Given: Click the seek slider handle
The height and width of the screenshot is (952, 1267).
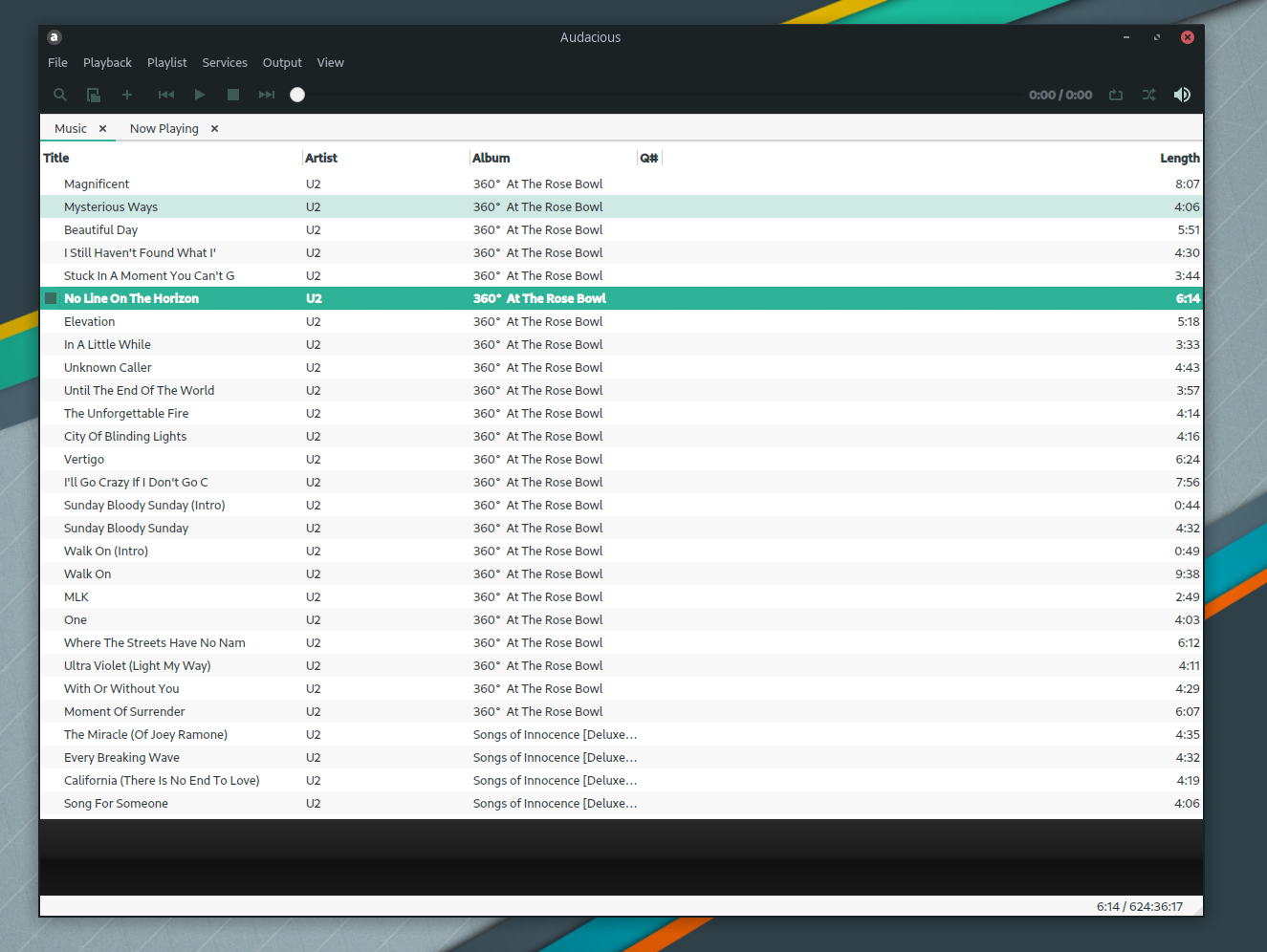Looking at the screenshot, I should [297, 95].
